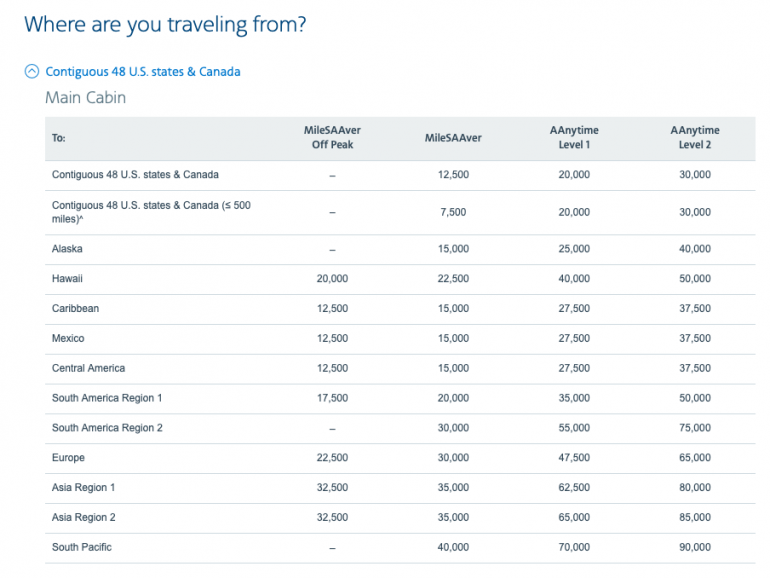The height and width of the screenshot is (578, 770).
Task: Click the Contiguous 48 U.S. states & Canada link
Action: [143, 72]
